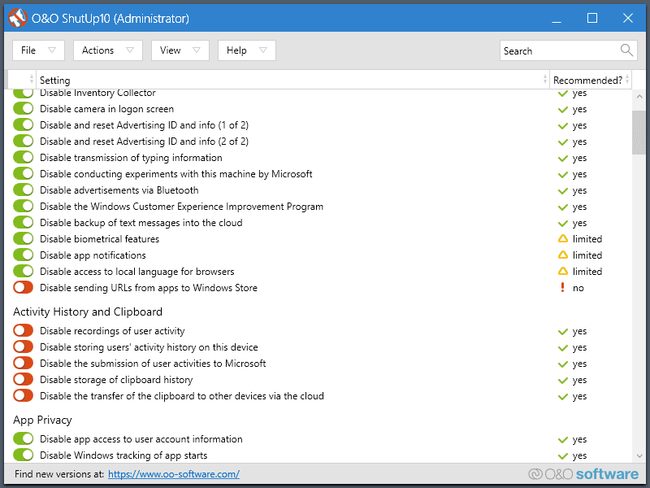Maximize the ShutUp10 window
The height and width of the screenshot is (488, 650).
[592, 18]
